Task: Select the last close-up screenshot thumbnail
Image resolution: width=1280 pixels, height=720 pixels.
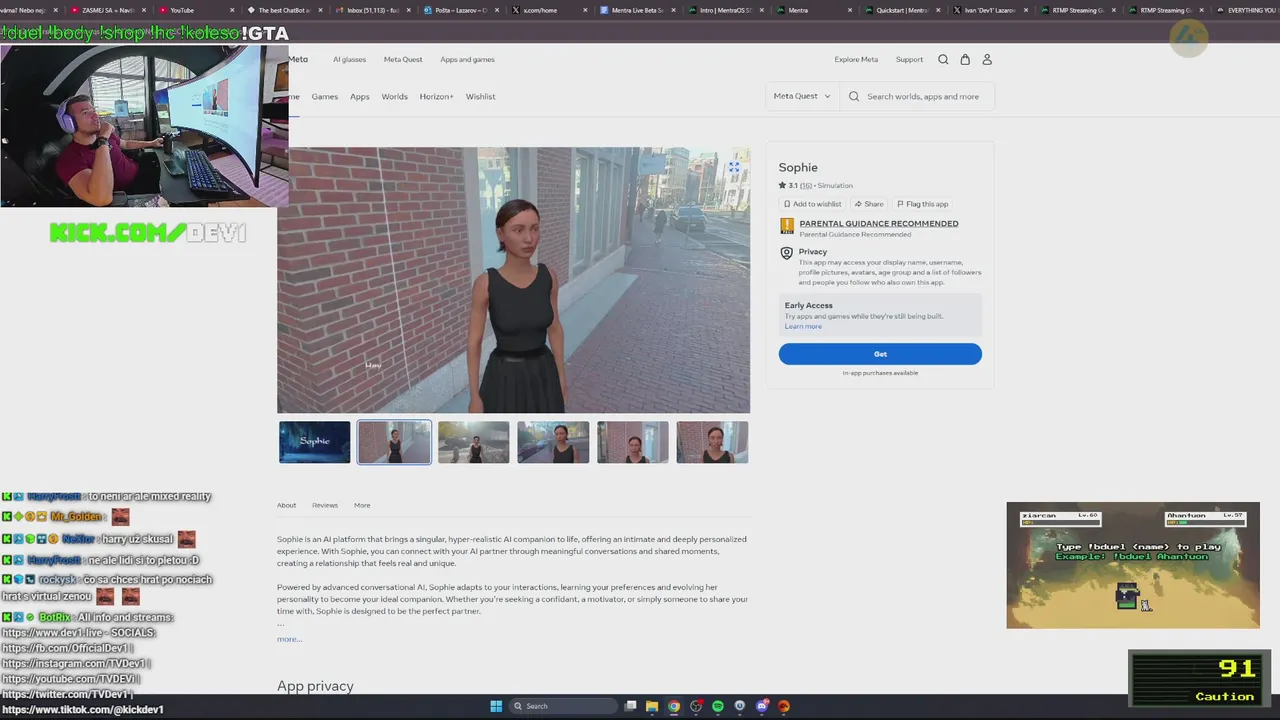Action: pos(712,442)
